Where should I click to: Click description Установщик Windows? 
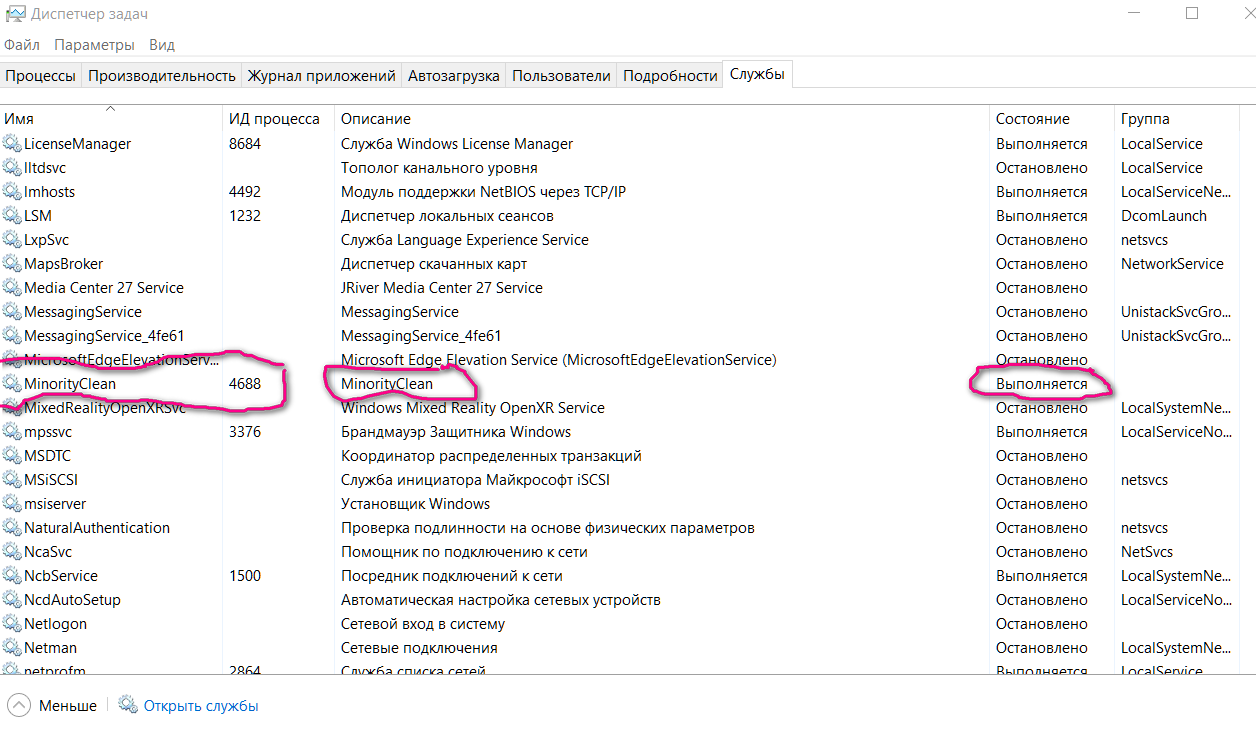click(415, 504)
